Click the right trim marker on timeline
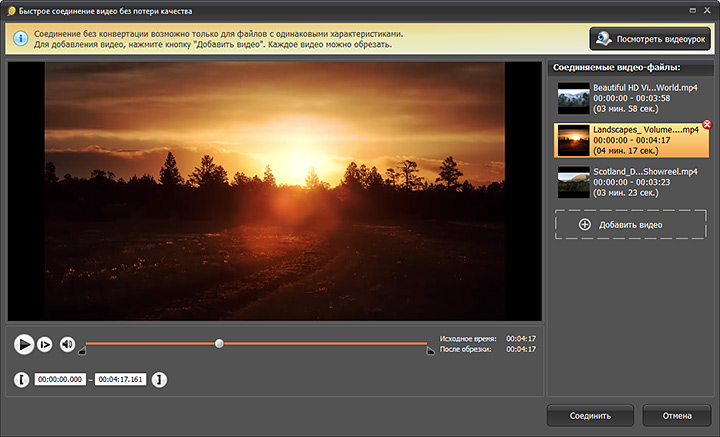The width and height of the screenshot is (720, 437). pyautogui.click(x=430, y=350)
